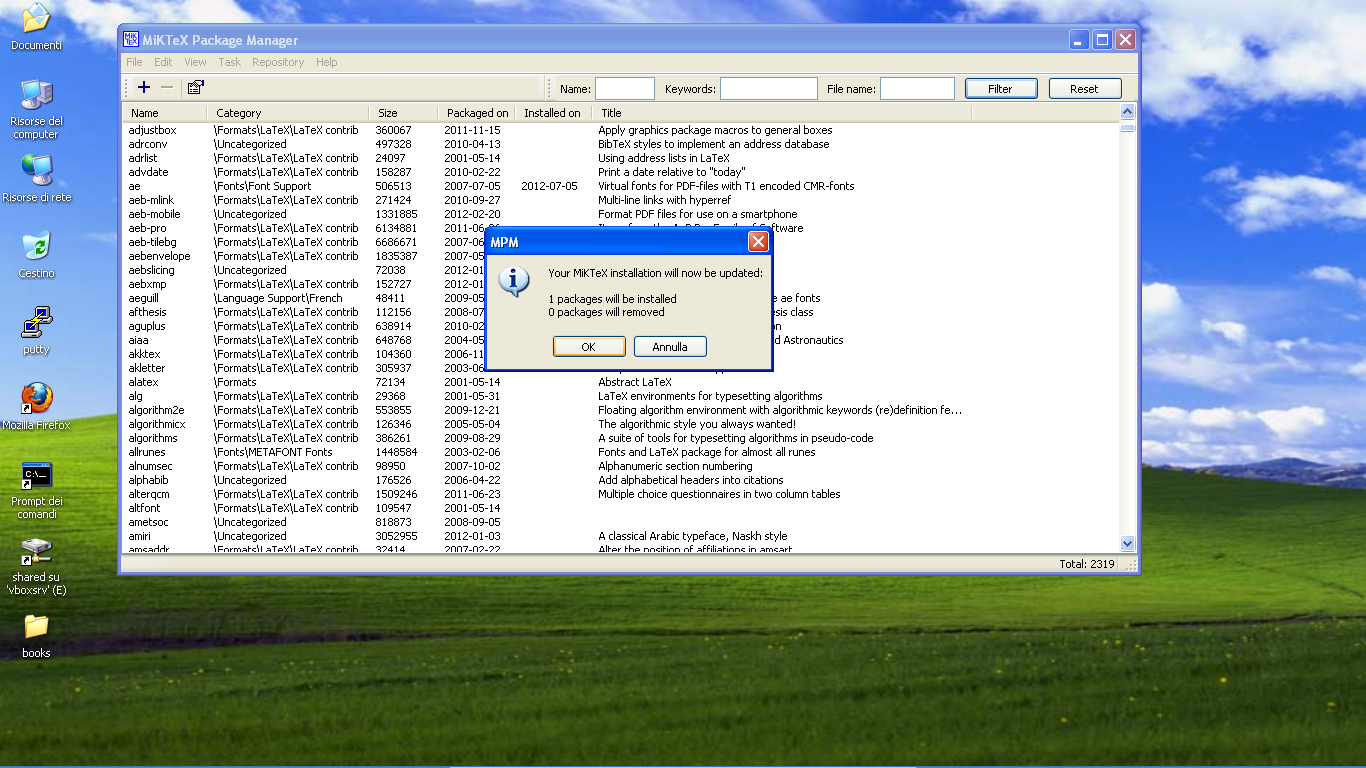Select the books folder icon
1366x768 pixels.
point(36,636)
